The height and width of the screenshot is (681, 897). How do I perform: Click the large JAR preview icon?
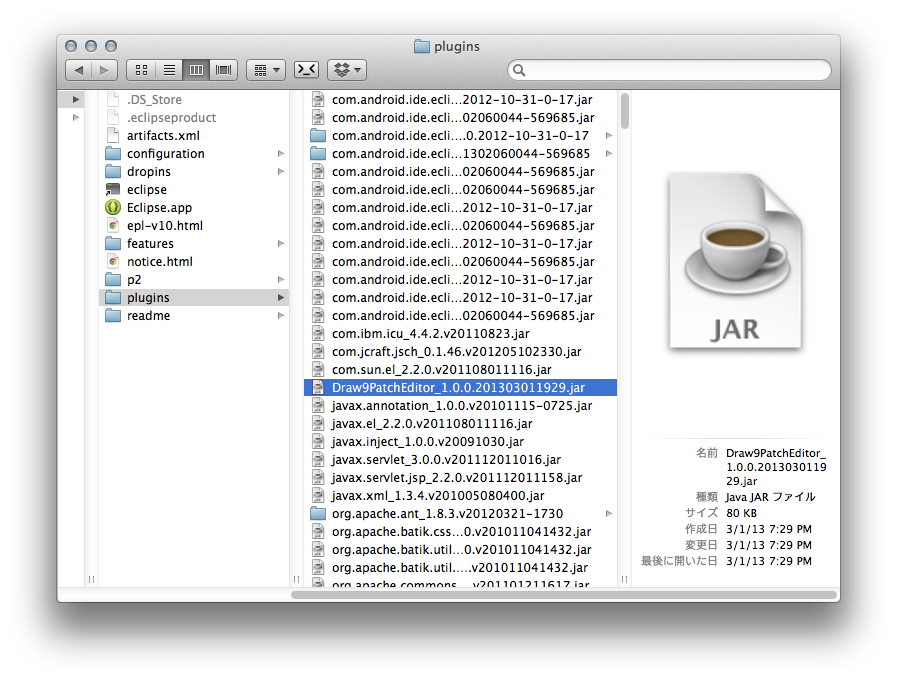pyautogui.click(x=735, y=262)
